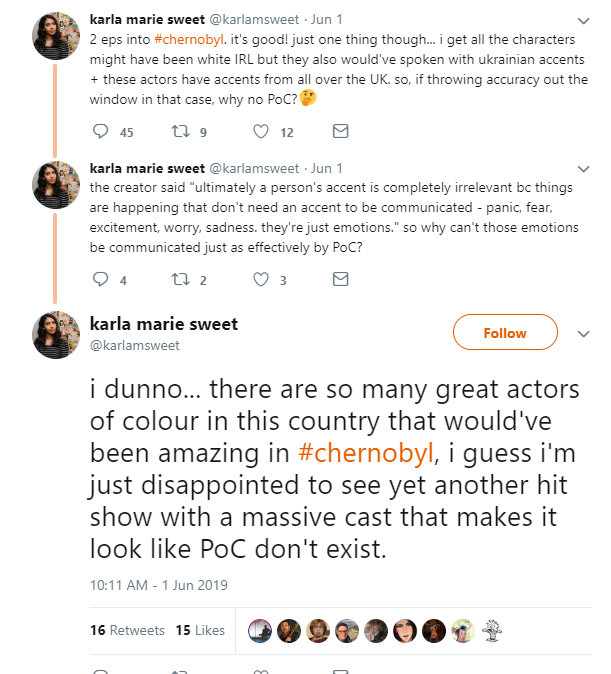Like the second tweet with 3 likes
Screen dimensions: 611x674
[x=261, y=280]
